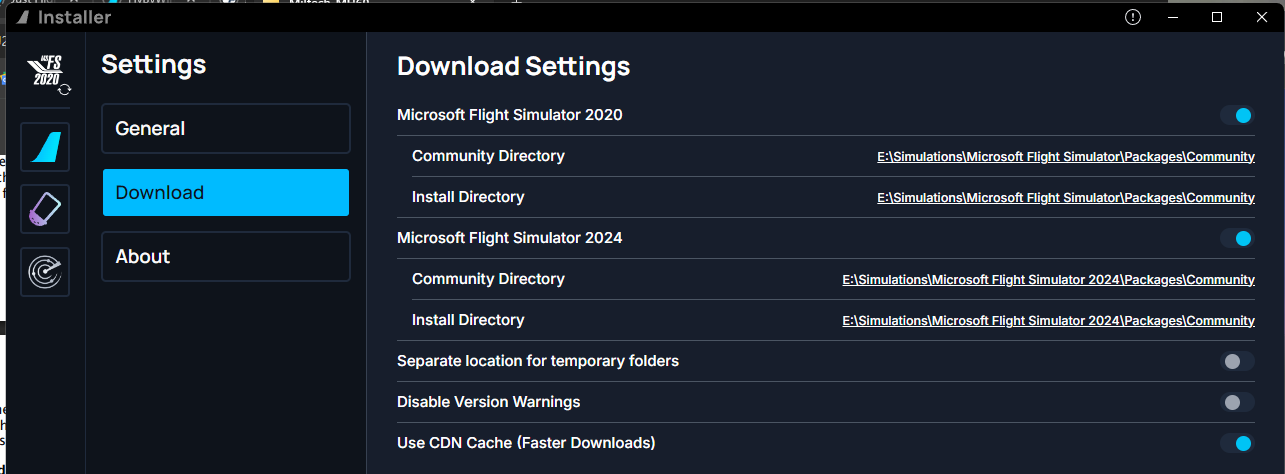Select the Download settings tab
The height and width of the screenshot is (474, 1285).
pos(226,193)
